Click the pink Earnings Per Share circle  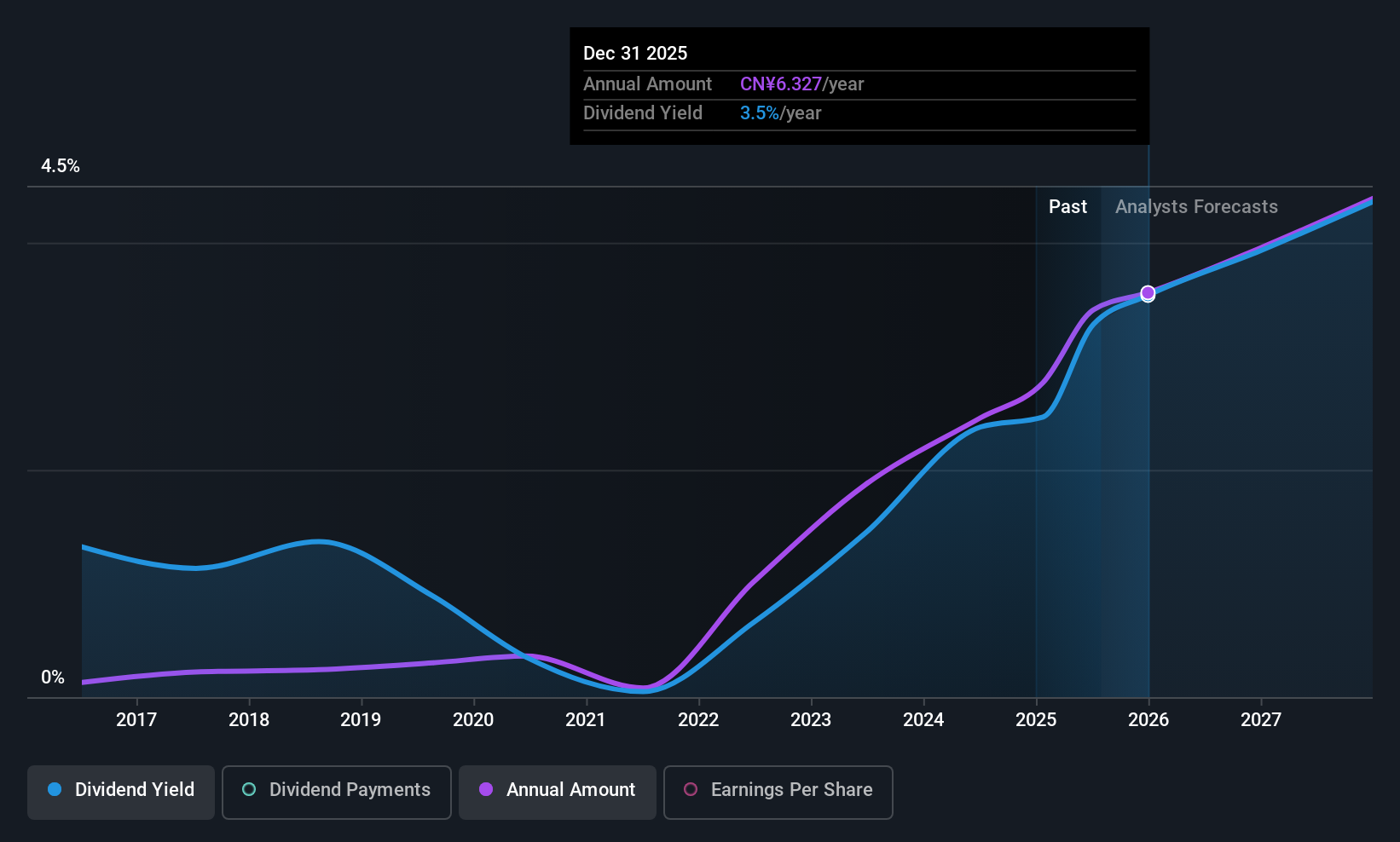point(691,789)
